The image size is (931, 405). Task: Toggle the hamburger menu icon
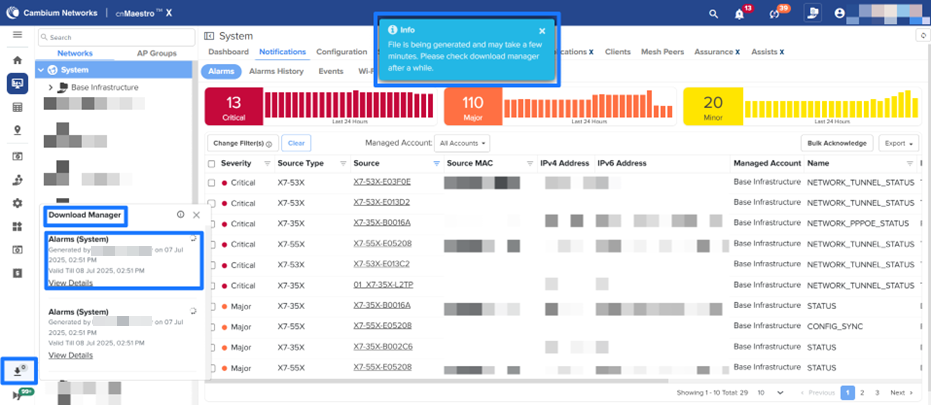17,35
